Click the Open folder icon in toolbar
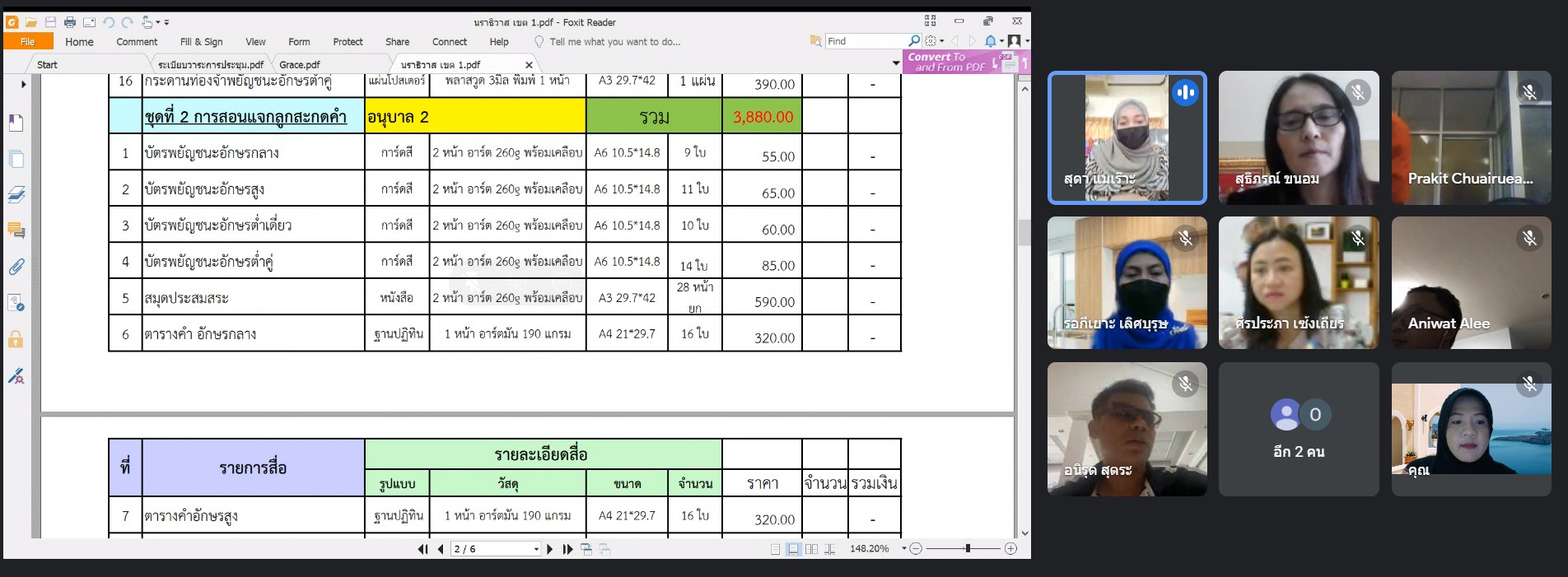Image resolution: width=1568 pixels, height=577 pixels. click(x=31, y=22)
